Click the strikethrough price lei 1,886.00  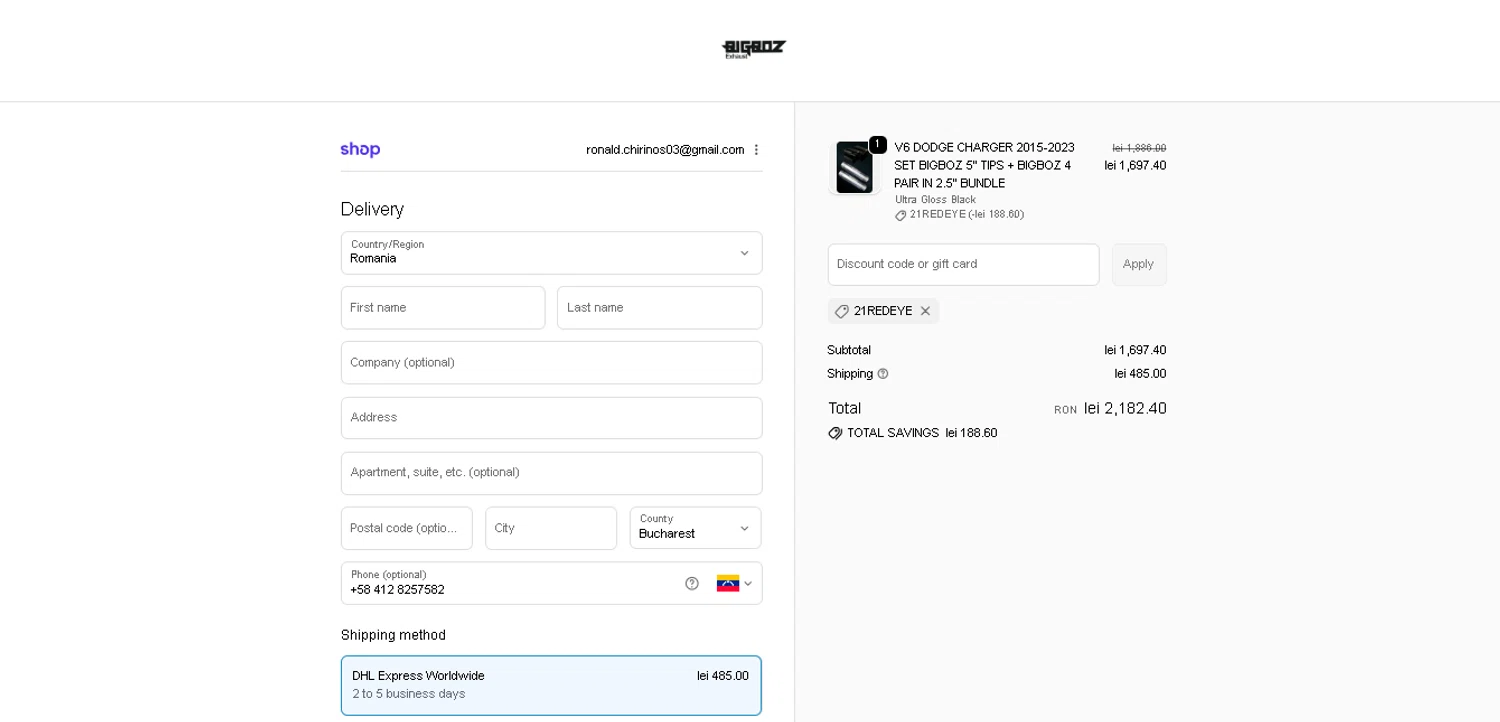pos(1139,148)
